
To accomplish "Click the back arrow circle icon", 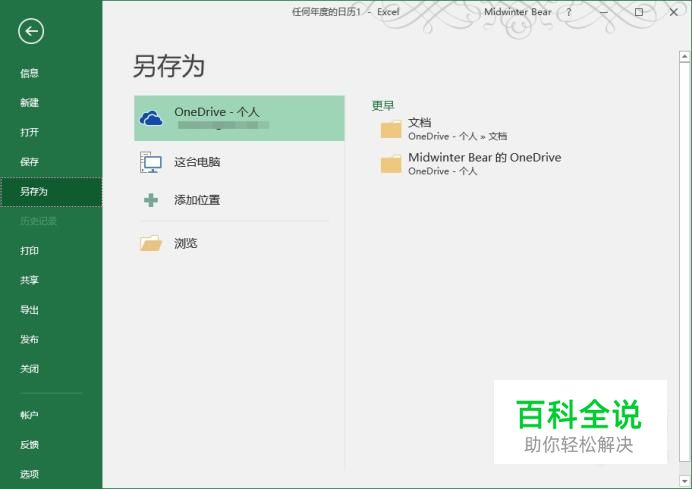I will [31, 31].
